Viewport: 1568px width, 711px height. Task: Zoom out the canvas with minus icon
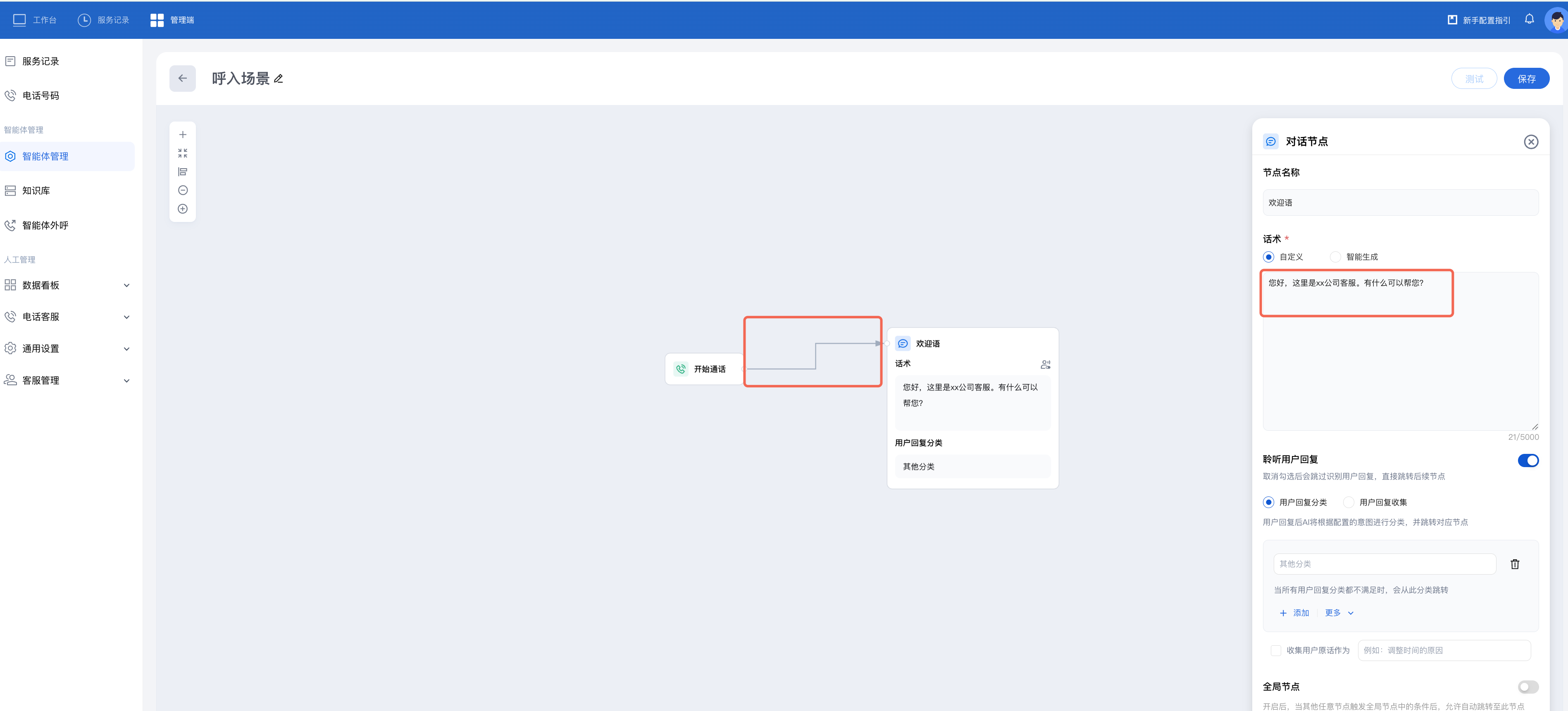[x=182, y=191]
